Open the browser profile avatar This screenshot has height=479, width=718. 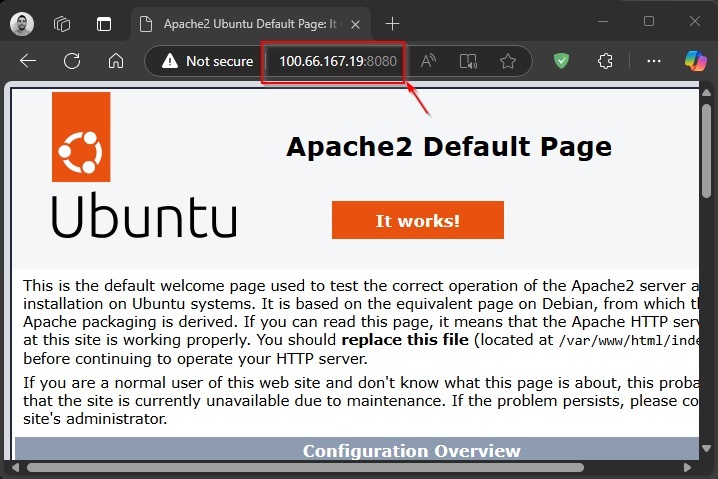pyautogui.click(x=22, y=24)
